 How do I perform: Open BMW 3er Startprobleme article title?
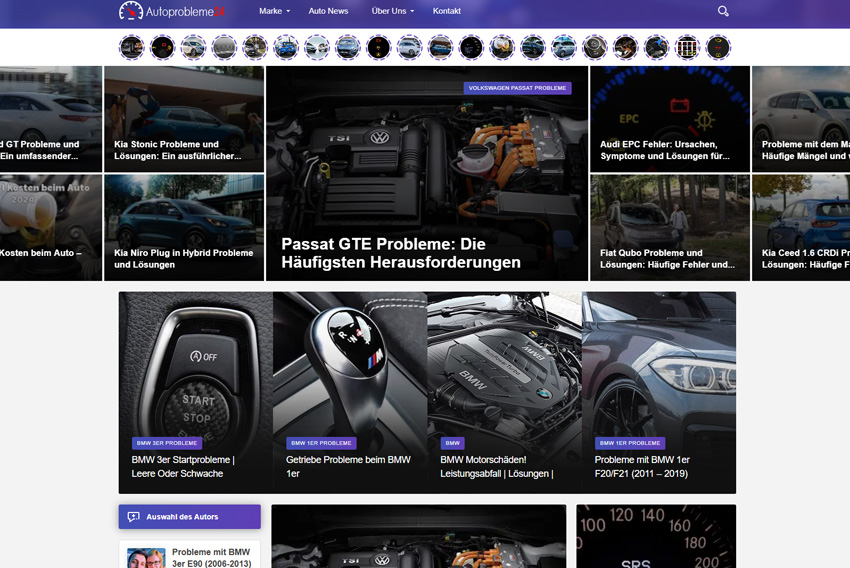tap(183, 467)
